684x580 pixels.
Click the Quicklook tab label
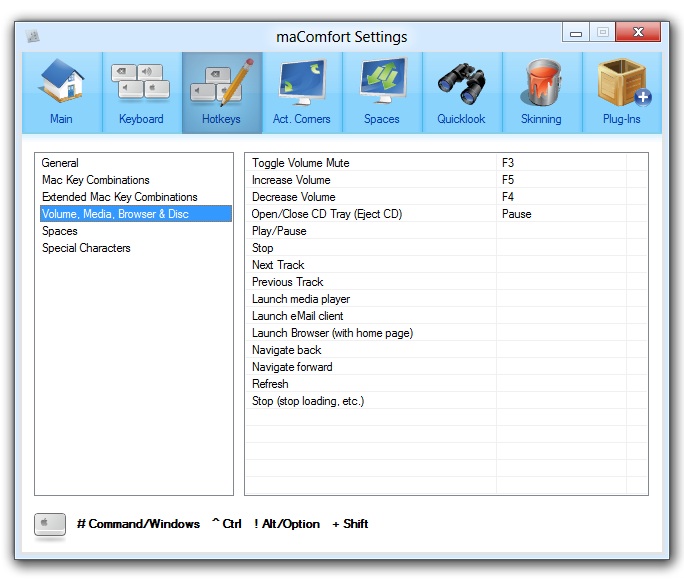pos(461,119)
